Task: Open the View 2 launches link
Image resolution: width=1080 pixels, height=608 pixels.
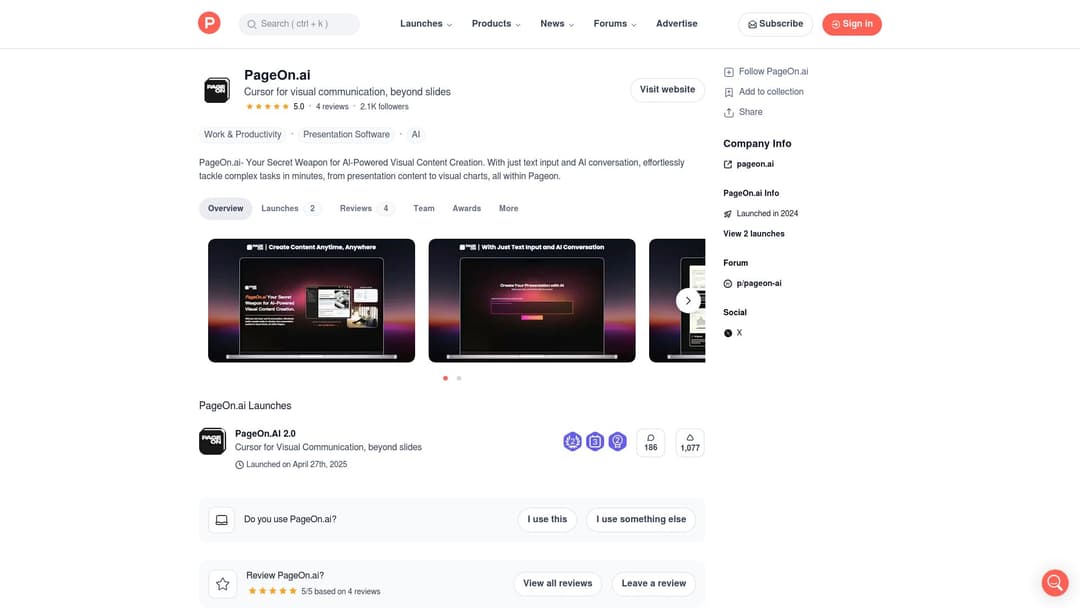Action: 754,234
